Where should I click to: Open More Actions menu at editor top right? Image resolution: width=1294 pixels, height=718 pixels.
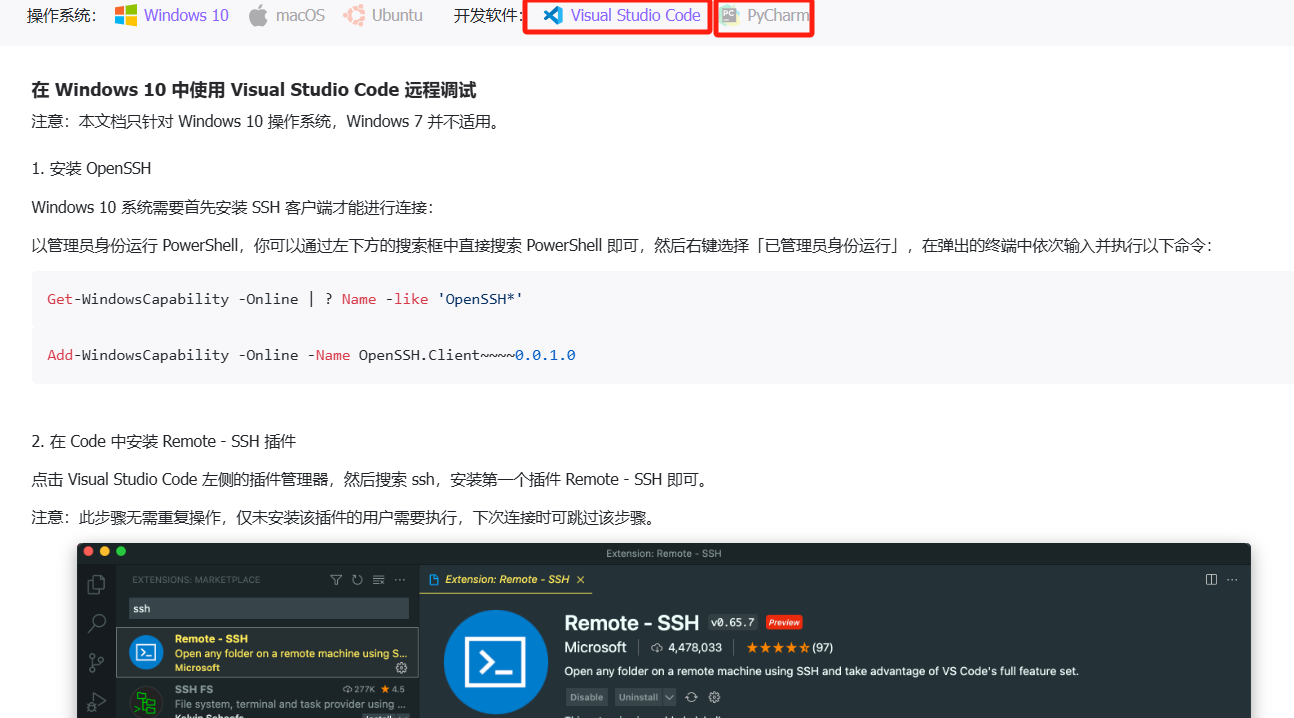1231,580
